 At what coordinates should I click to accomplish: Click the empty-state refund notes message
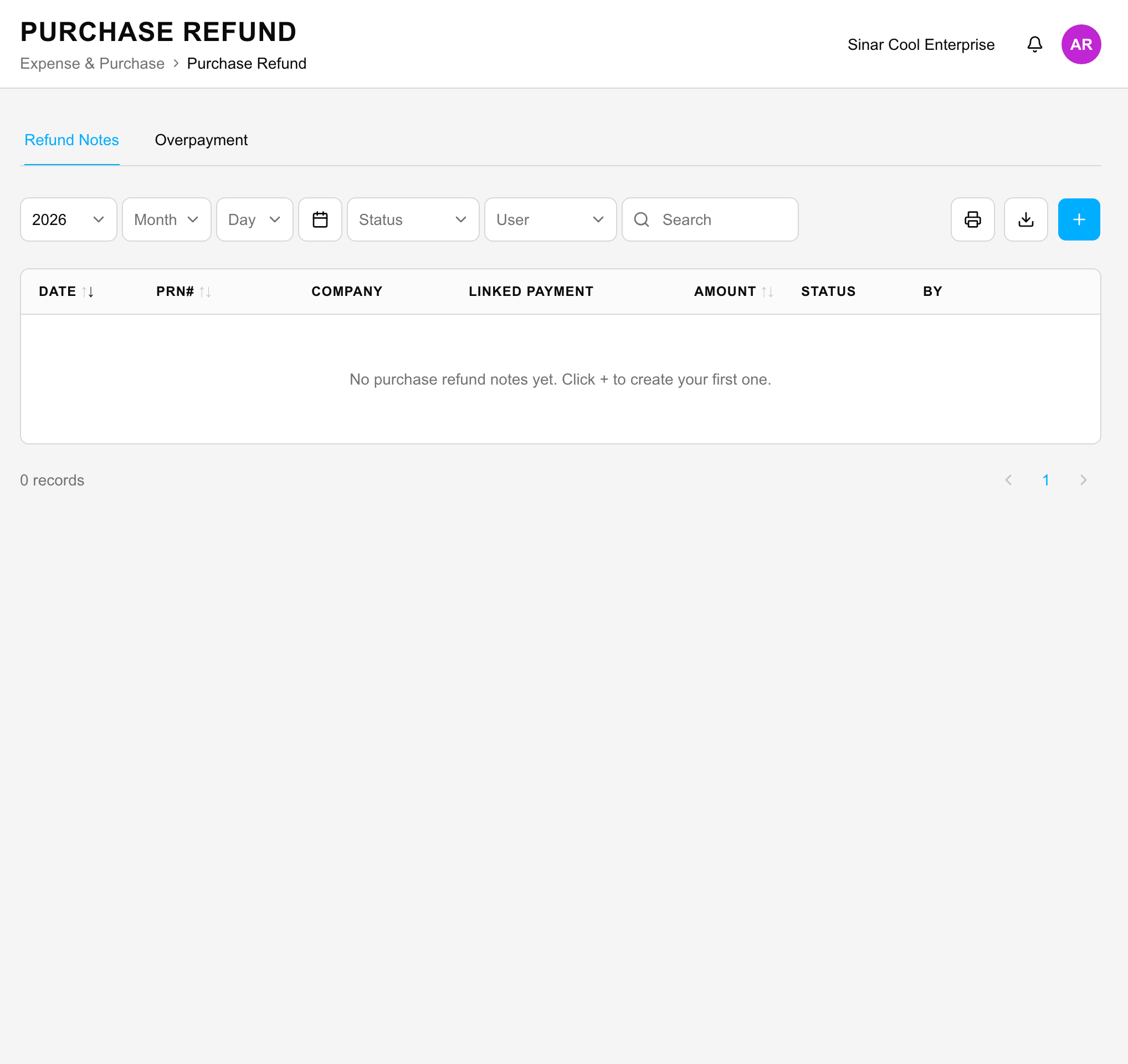(x=560, y=379)
